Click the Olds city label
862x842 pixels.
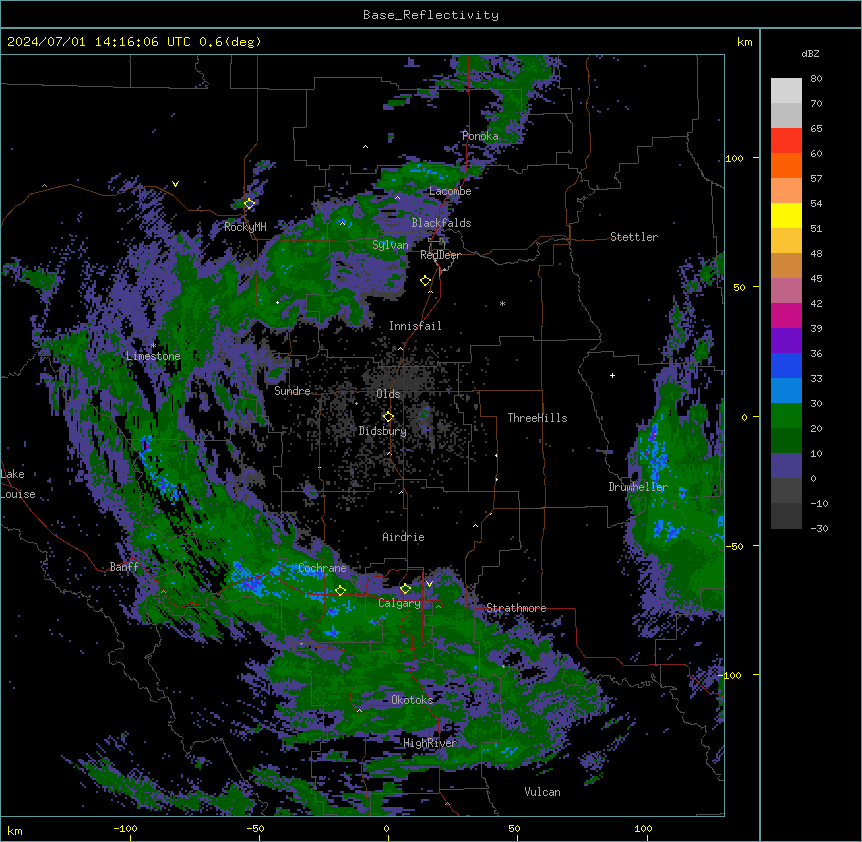(388, 394)
